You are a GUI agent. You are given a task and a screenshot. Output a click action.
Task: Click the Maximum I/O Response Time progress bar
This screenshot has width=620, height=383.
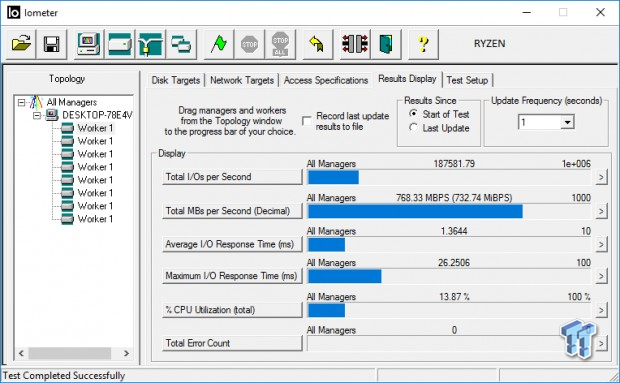(x=449, y=276)
